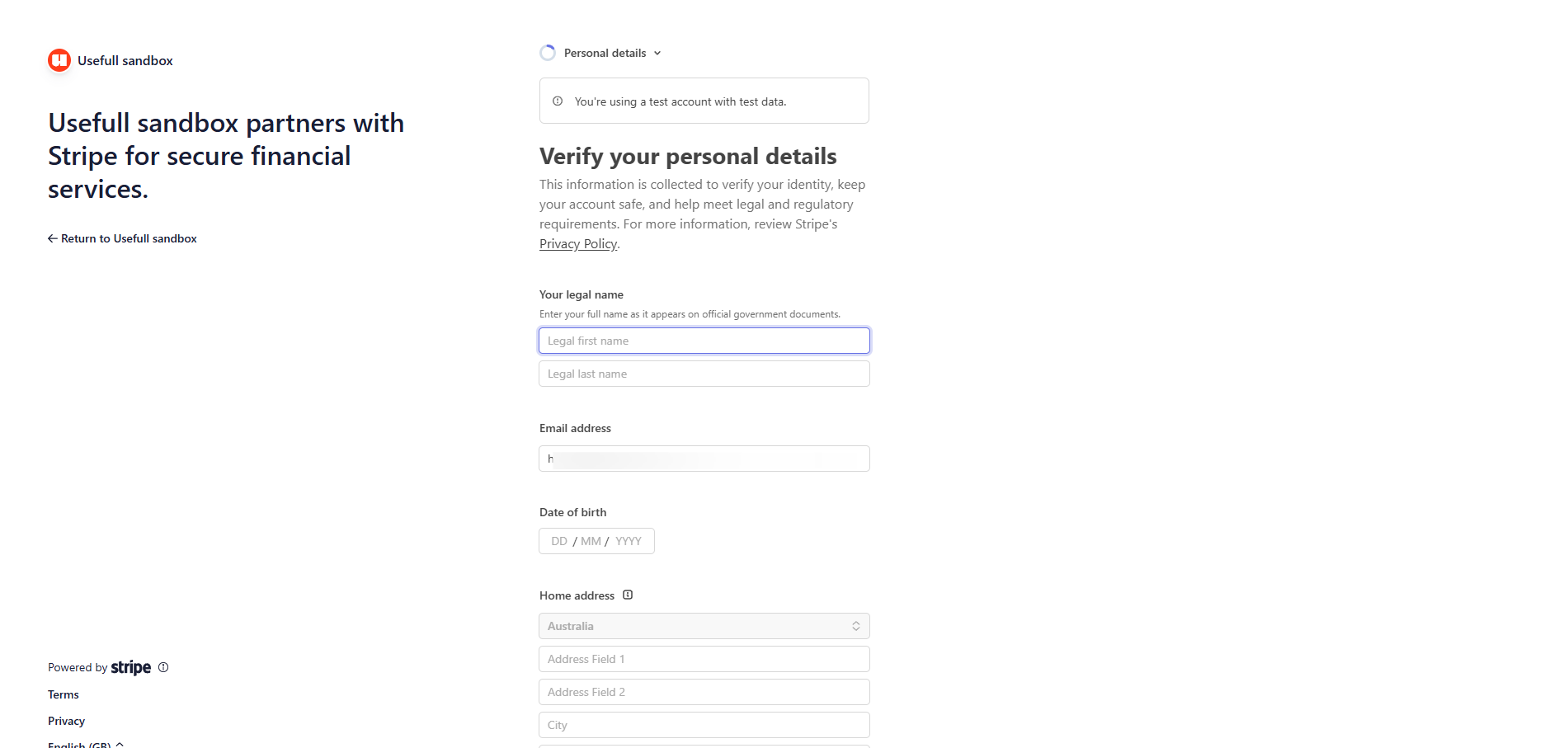Click the DD box in Date of birth

point(559,541)
